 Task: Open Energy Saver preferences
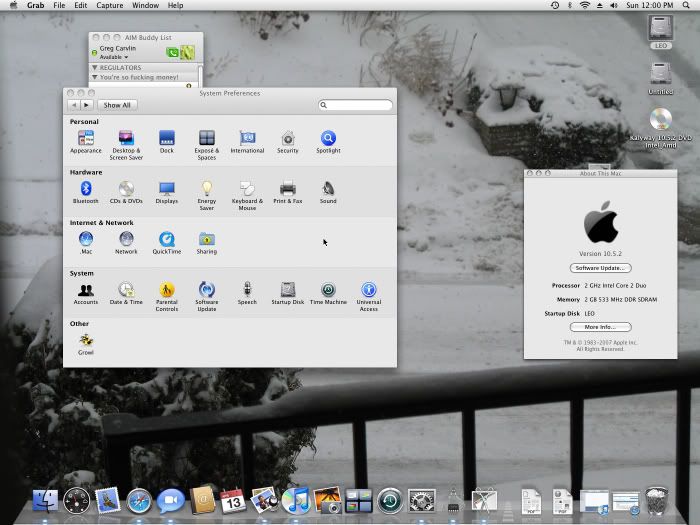207,196
